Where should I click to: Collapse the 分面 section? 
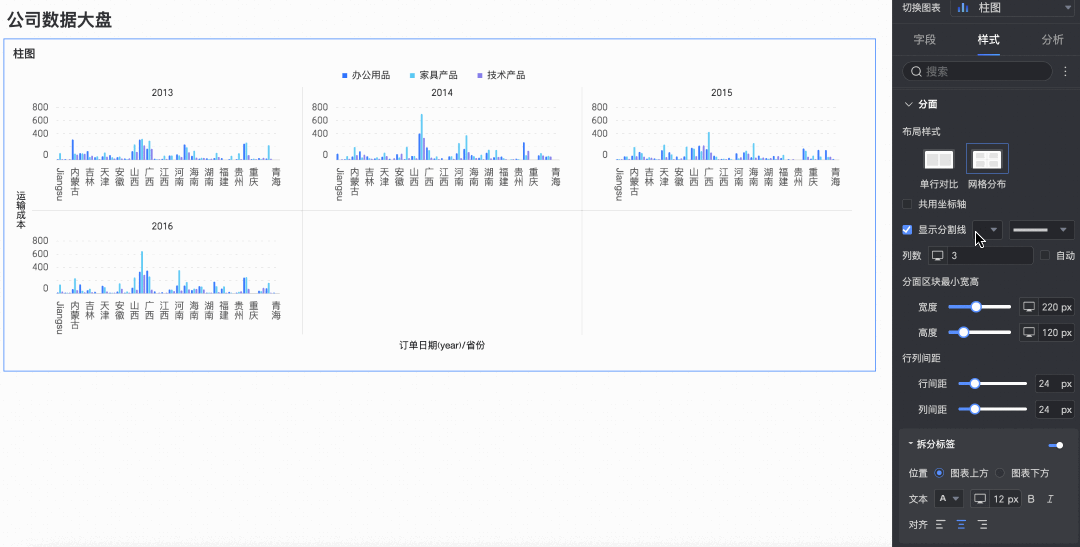(908, 104)
